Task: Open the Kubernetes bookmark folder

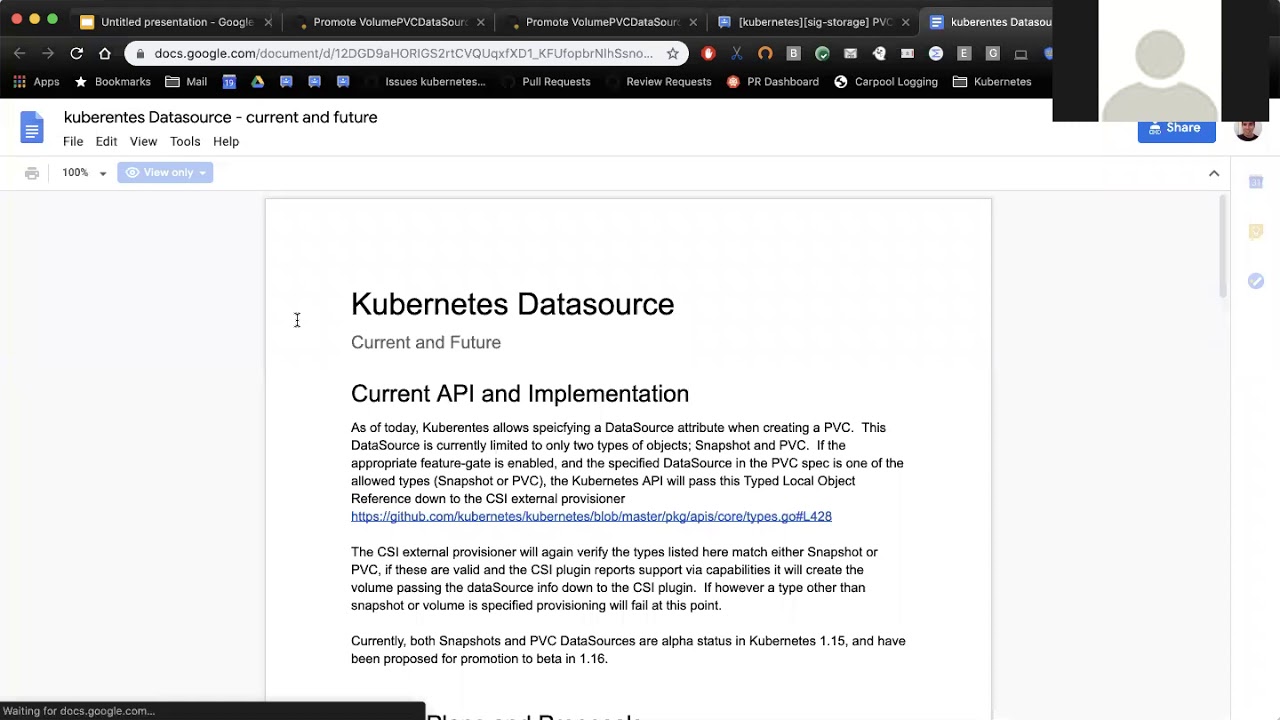Action: point(992,82)
